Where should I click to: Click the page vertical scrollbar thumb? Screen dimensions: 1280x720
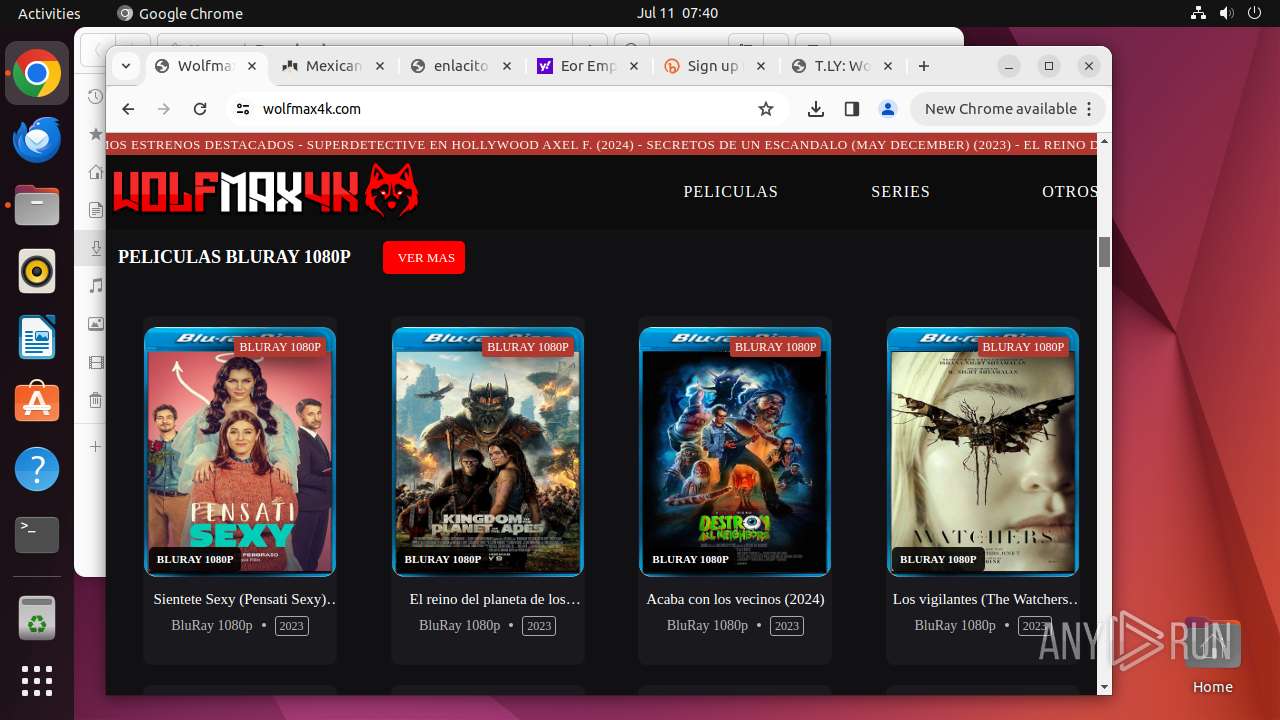click(x=1104, y=252)
